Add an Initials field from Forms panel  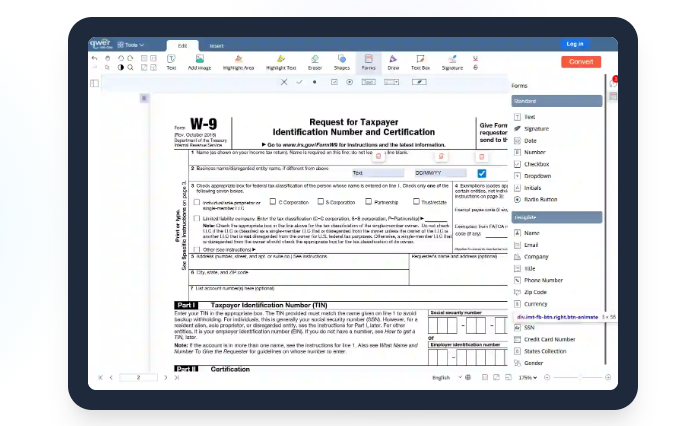528,188
